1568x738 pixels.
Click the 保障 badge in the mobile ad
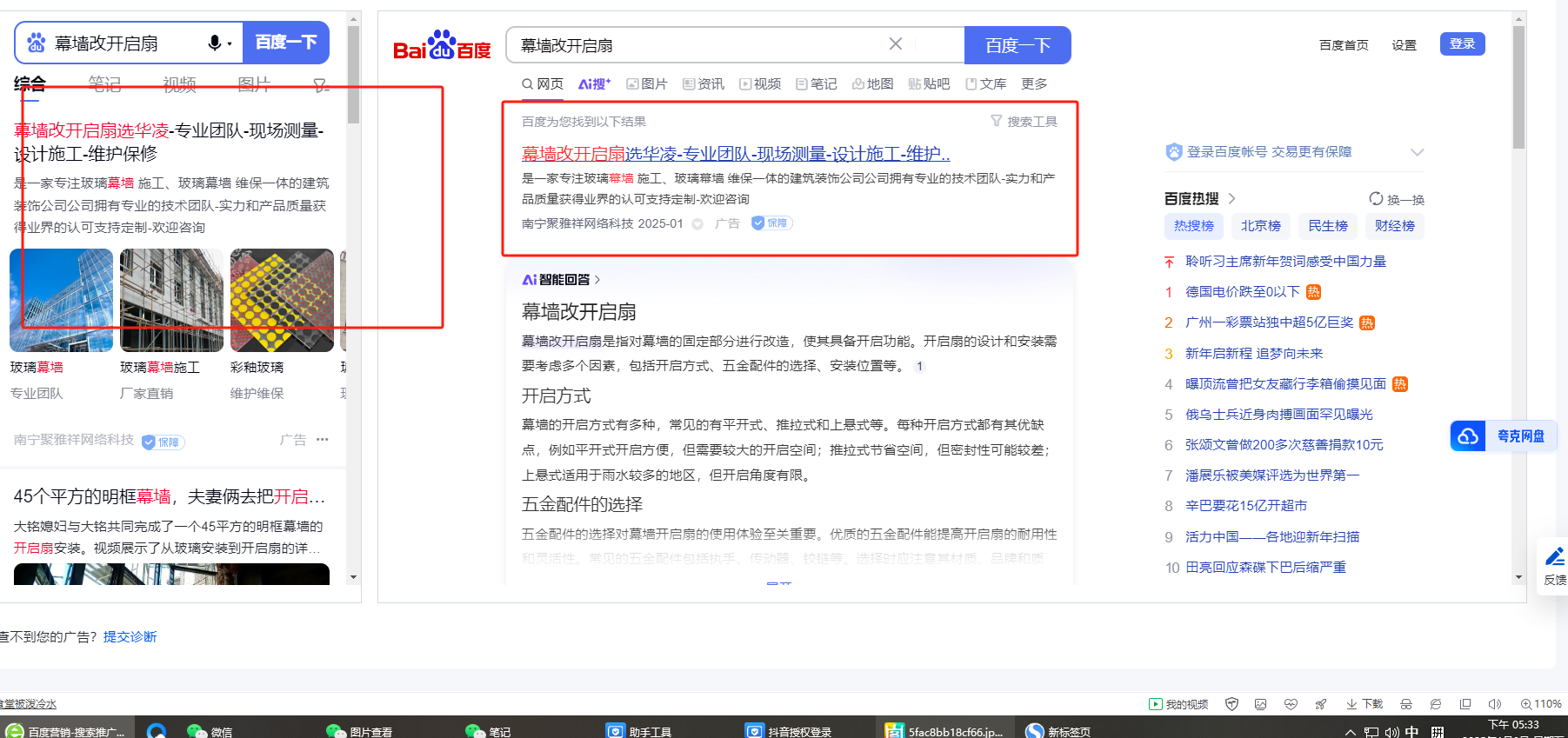tap(163, 442)
